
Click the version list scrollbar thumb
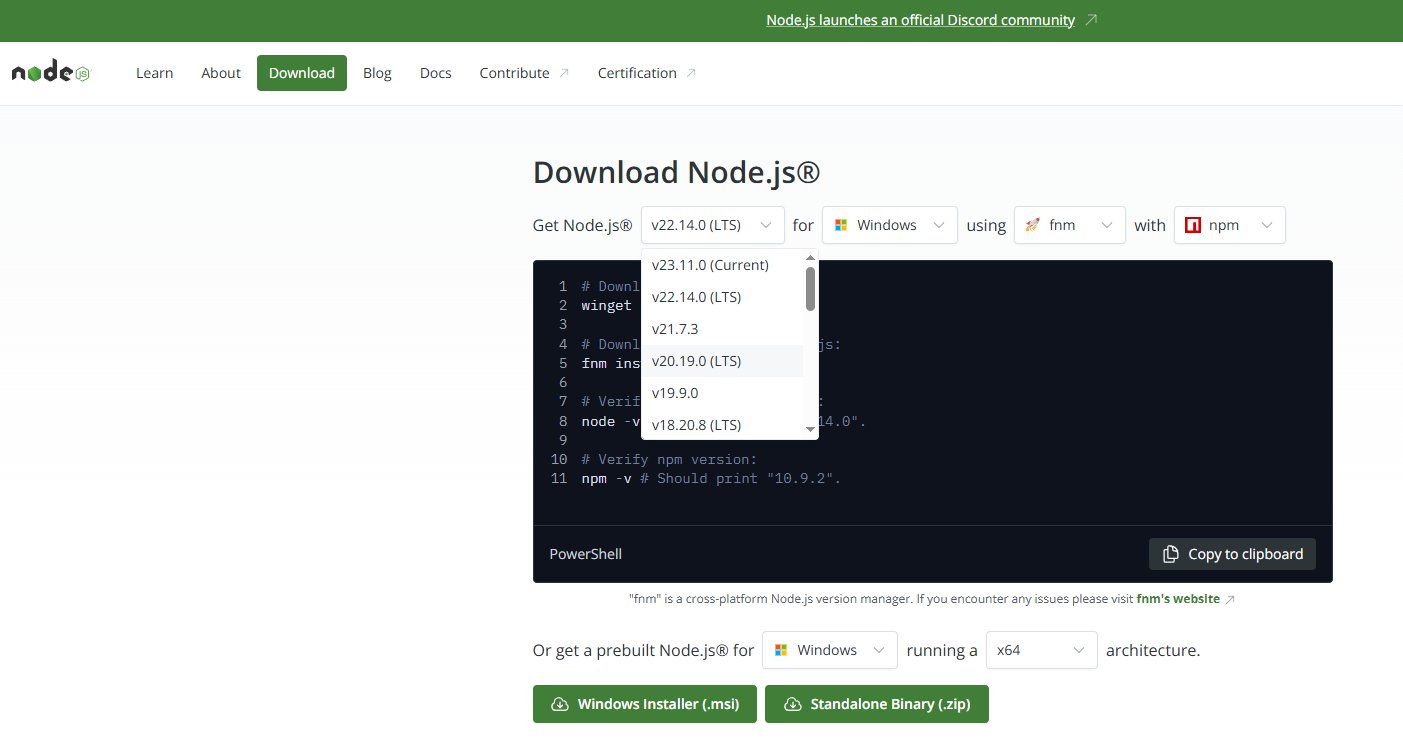click(810, 289)
